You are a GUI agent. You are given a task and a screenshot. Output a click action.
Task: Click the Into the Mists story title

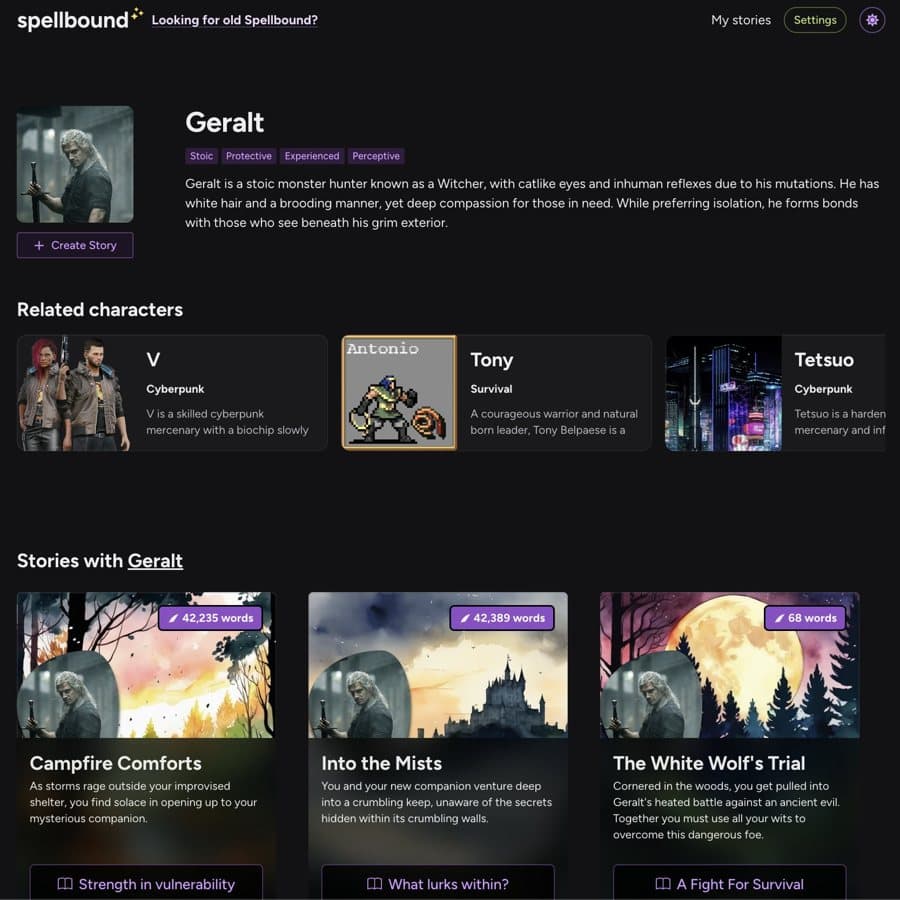tap(382, 763)
